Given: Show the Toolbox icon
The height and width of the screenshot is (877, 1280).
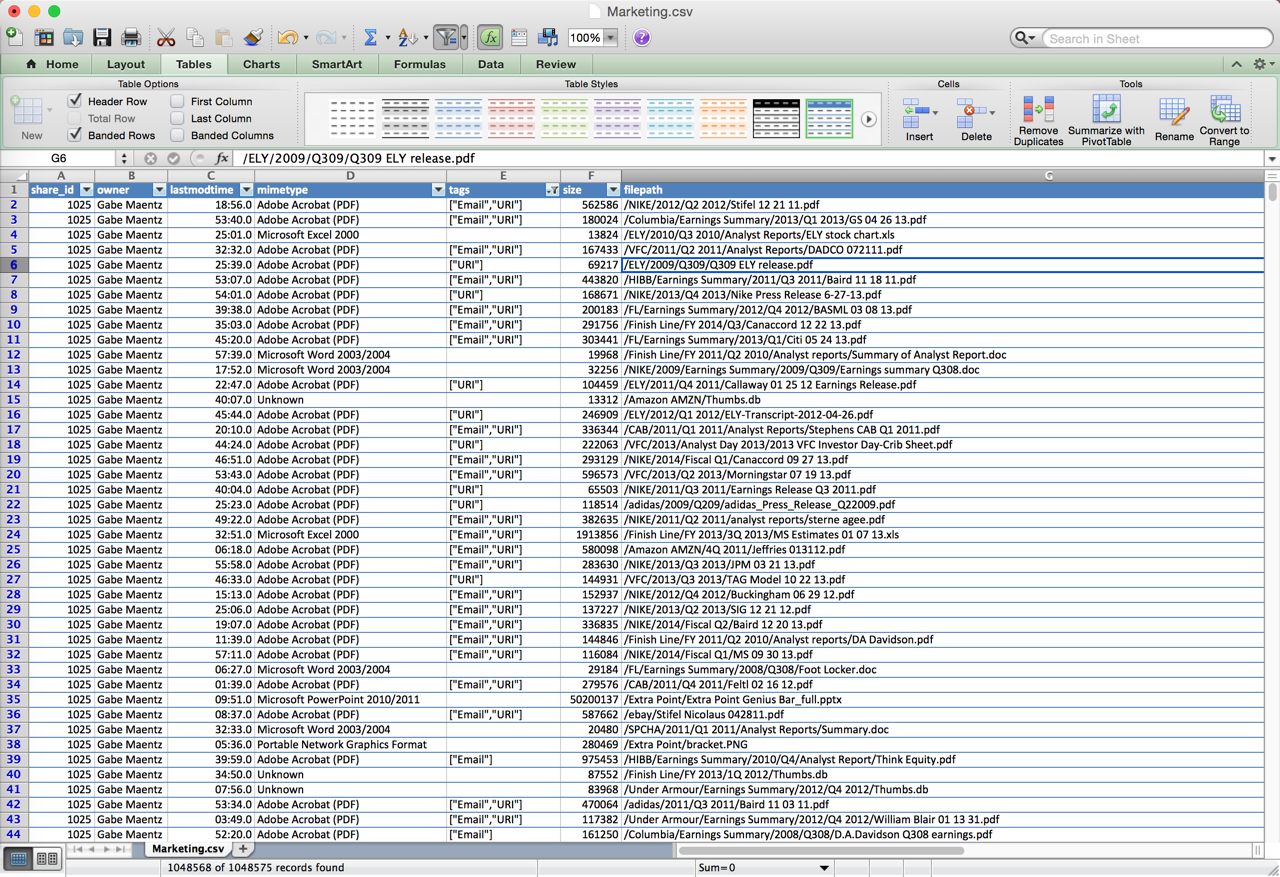Looking at the screenshot, I should click(x=519, y=37).
